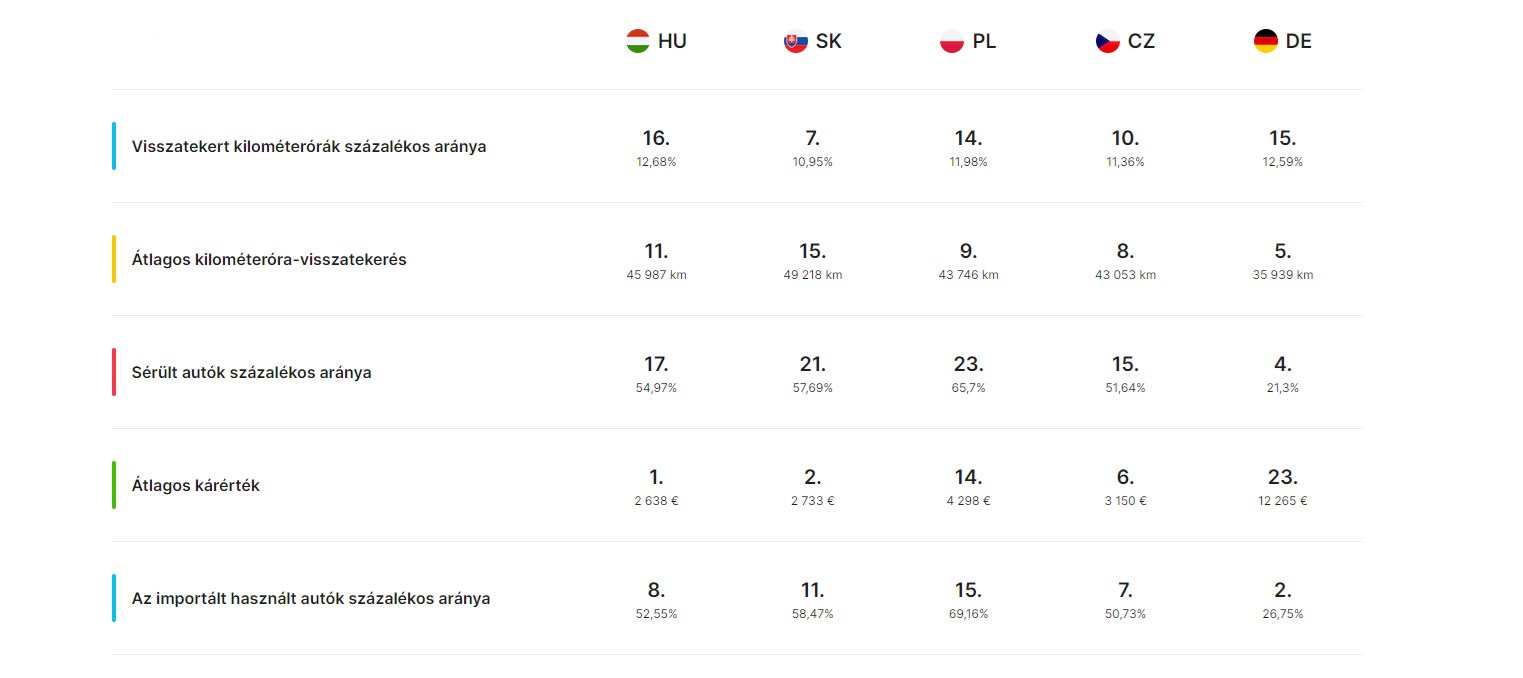Select the Sérült autók százalékos aránya label
The width and height of the screenshot is (1523, 678).
click(251, 372)
